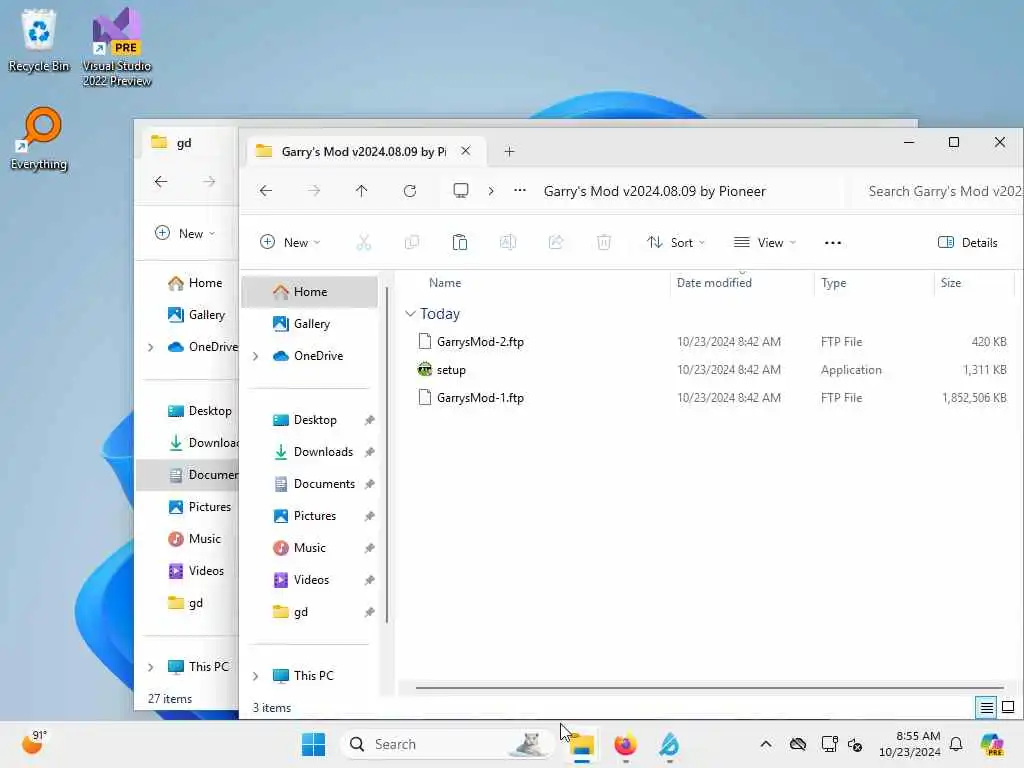Screen dimensions: 1024x768
Task: Switch to details list view icon
Action: [986, 707]
